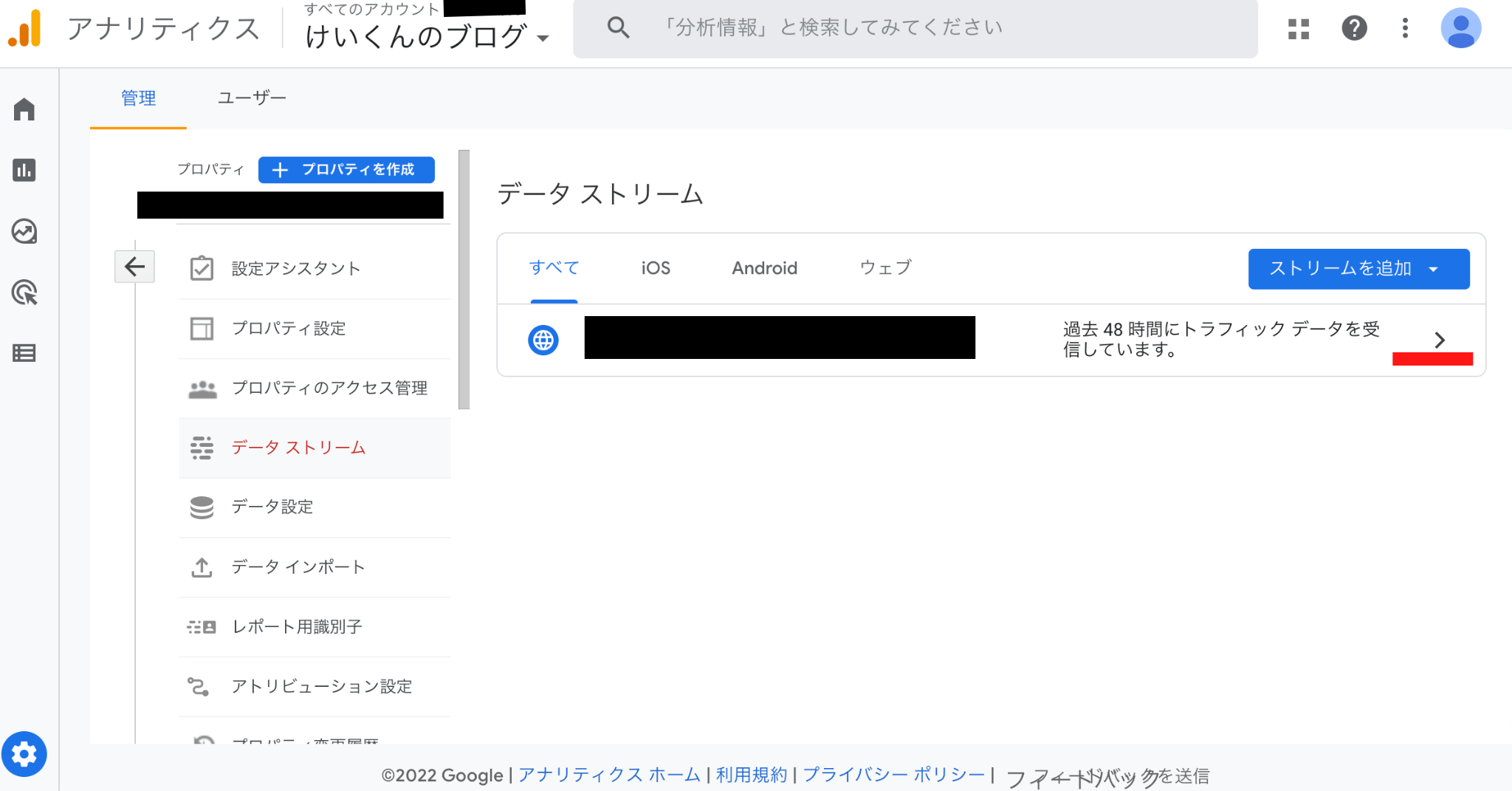Switch to the ユーザー tab

[252, 98]
